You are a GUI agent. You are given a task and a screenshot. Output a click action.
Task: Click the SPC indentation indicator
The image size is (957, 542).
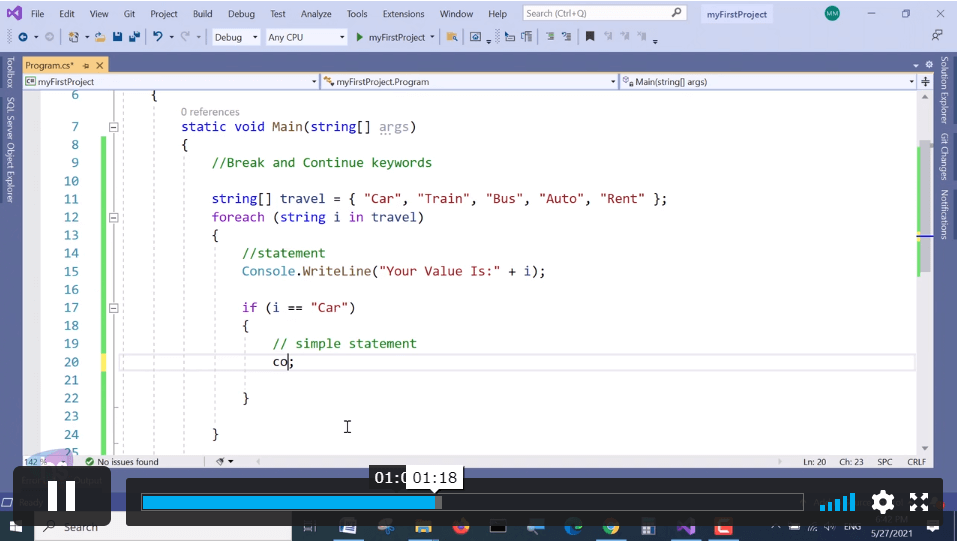click(884, 461)
